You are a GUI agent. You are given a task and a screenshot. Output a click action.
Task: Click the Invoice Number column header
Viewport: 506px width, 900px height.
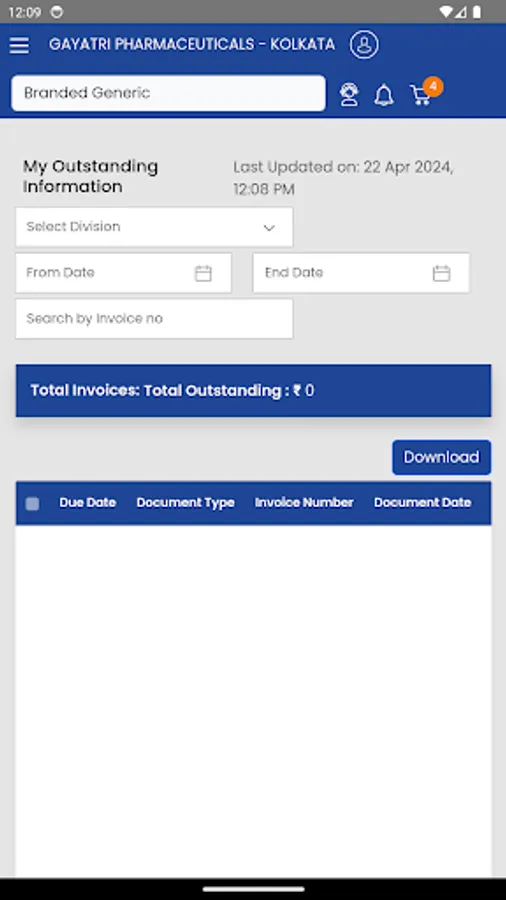(x=304, y=502)
